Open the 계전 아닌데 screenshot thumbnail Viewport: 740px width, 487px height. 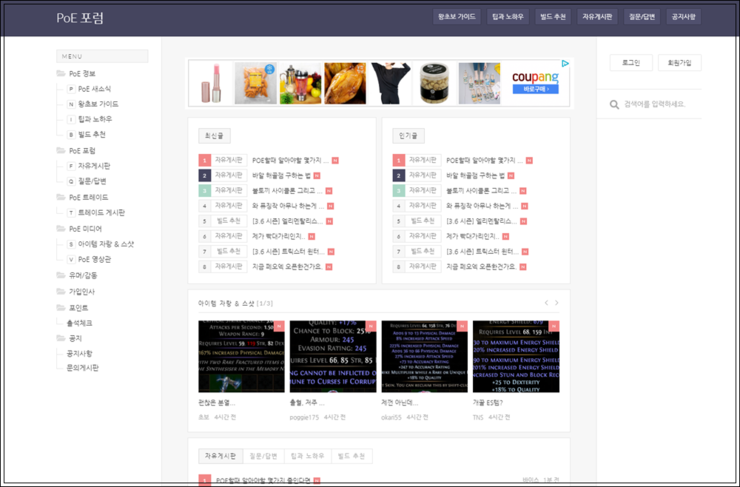424,357
